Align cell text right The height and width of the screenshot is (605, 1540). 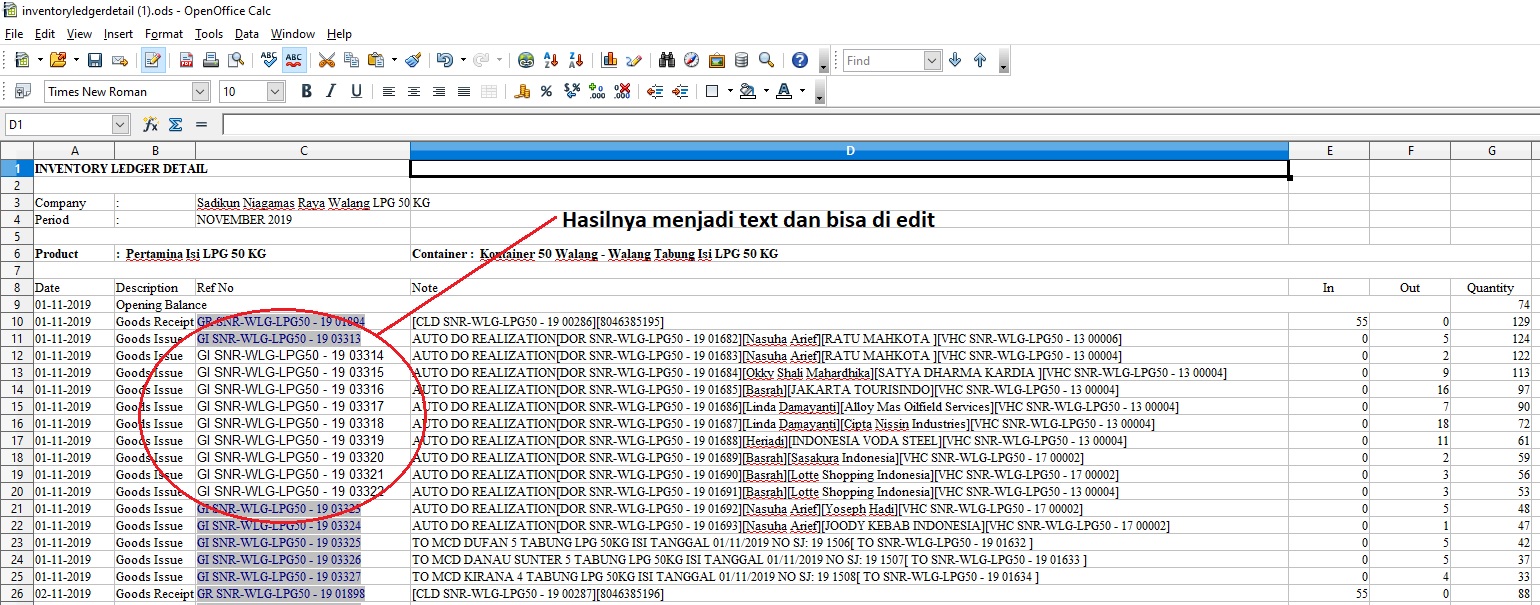point(439,91)
